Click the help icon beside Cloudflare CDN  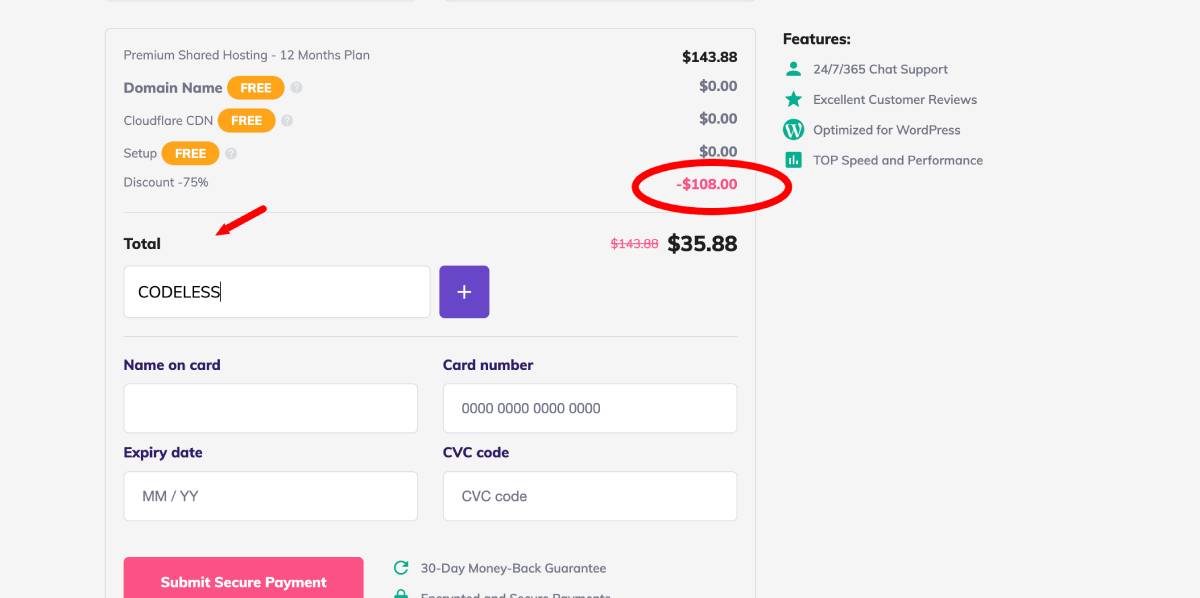tap(287, 121)
